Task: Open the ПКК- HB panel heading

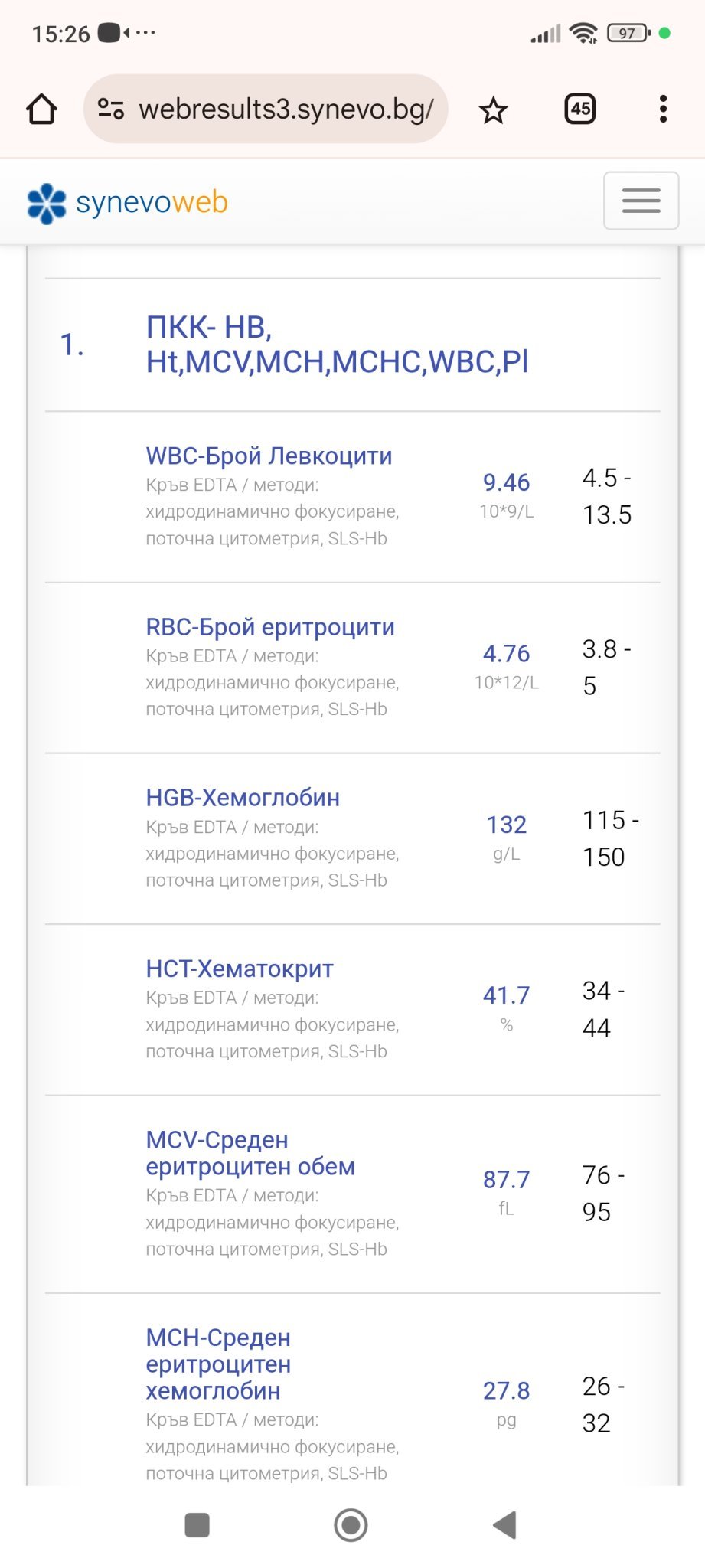Action: tap(337, 345)
